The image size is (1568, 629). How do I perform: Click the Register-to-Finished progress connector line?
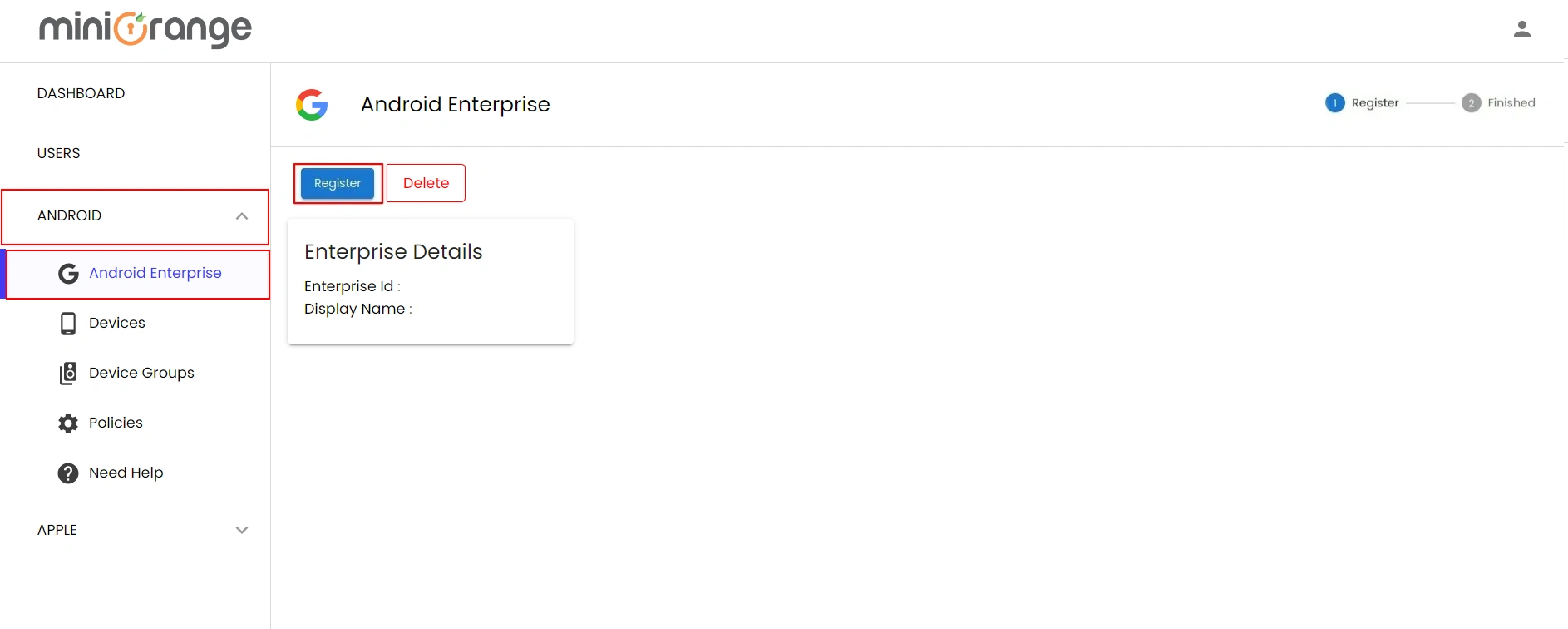click(1430, 102)
